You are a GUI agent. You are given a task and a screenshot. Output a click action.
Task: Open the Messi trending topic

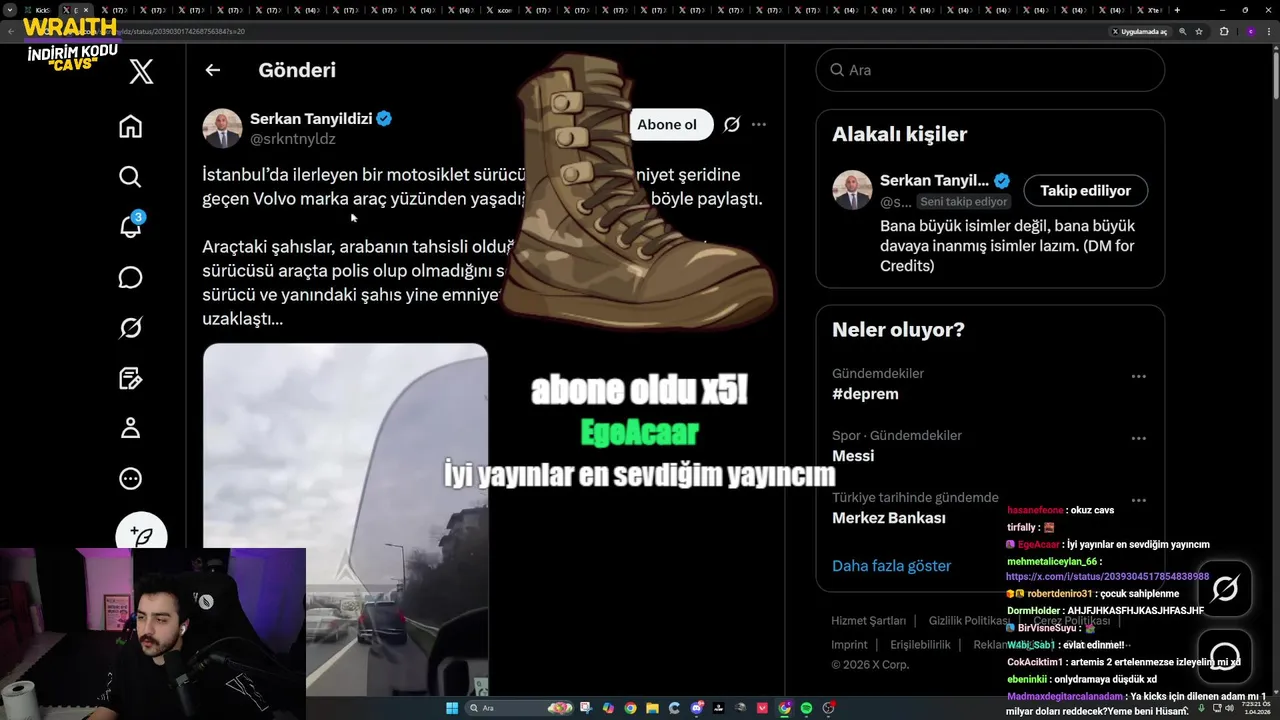tap(853, 456)
